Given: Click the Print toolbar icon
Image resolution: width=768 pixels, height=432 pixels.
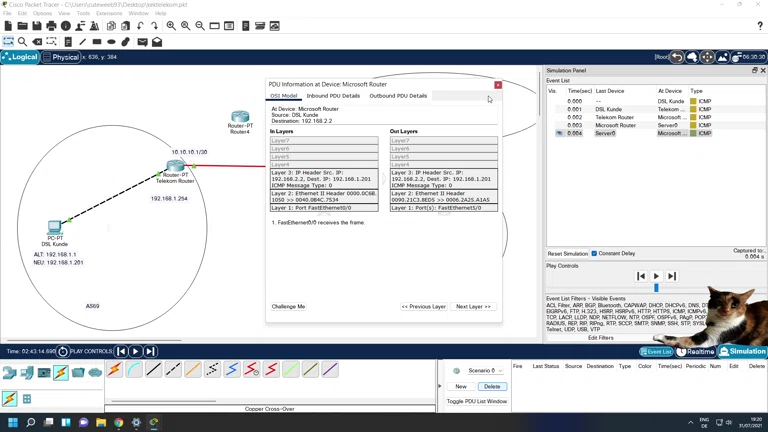Looking at the screenshot, I should [x=52, y=26].
